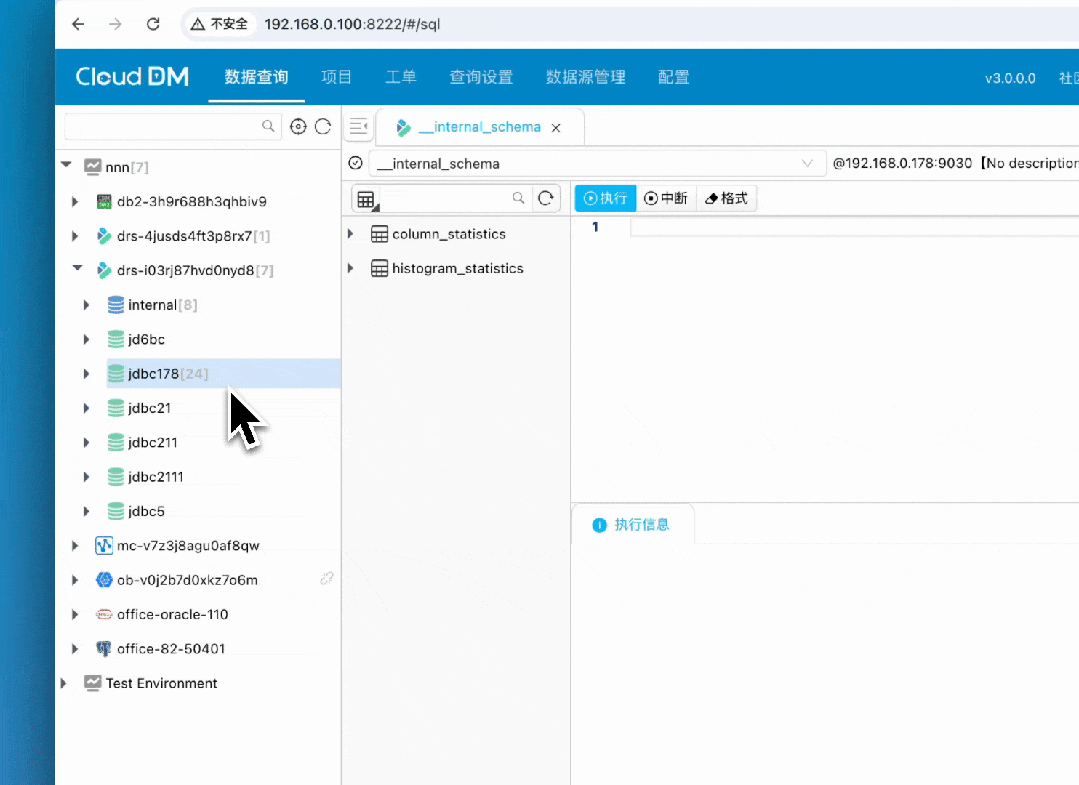1079x785 pixels.
Task: Expand the internal catalog node
Action: pyautogui.click(x=86, y=305)
